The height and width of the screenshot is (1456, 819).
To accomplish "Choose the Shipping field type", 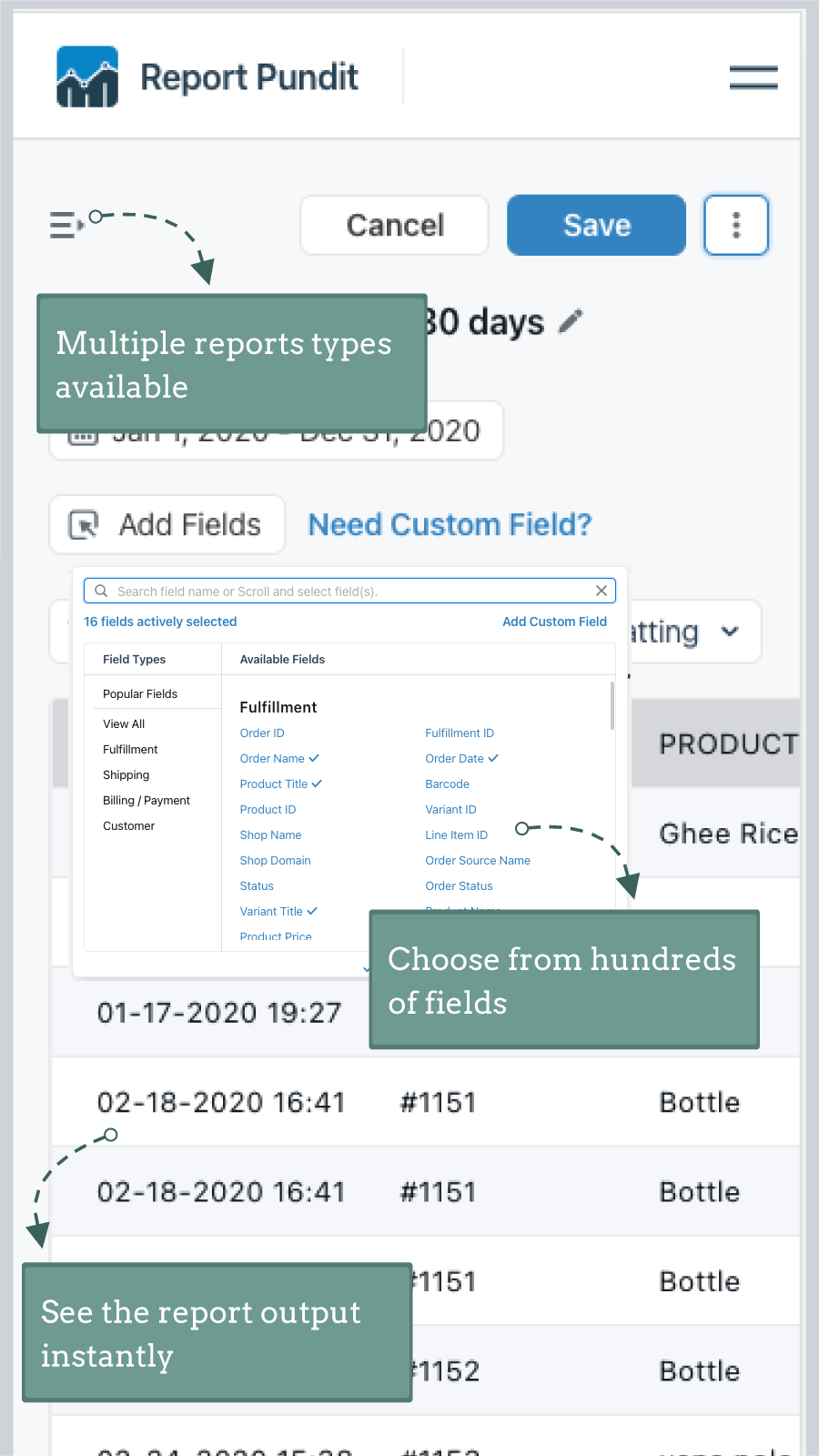I will (x=126, y=774).
